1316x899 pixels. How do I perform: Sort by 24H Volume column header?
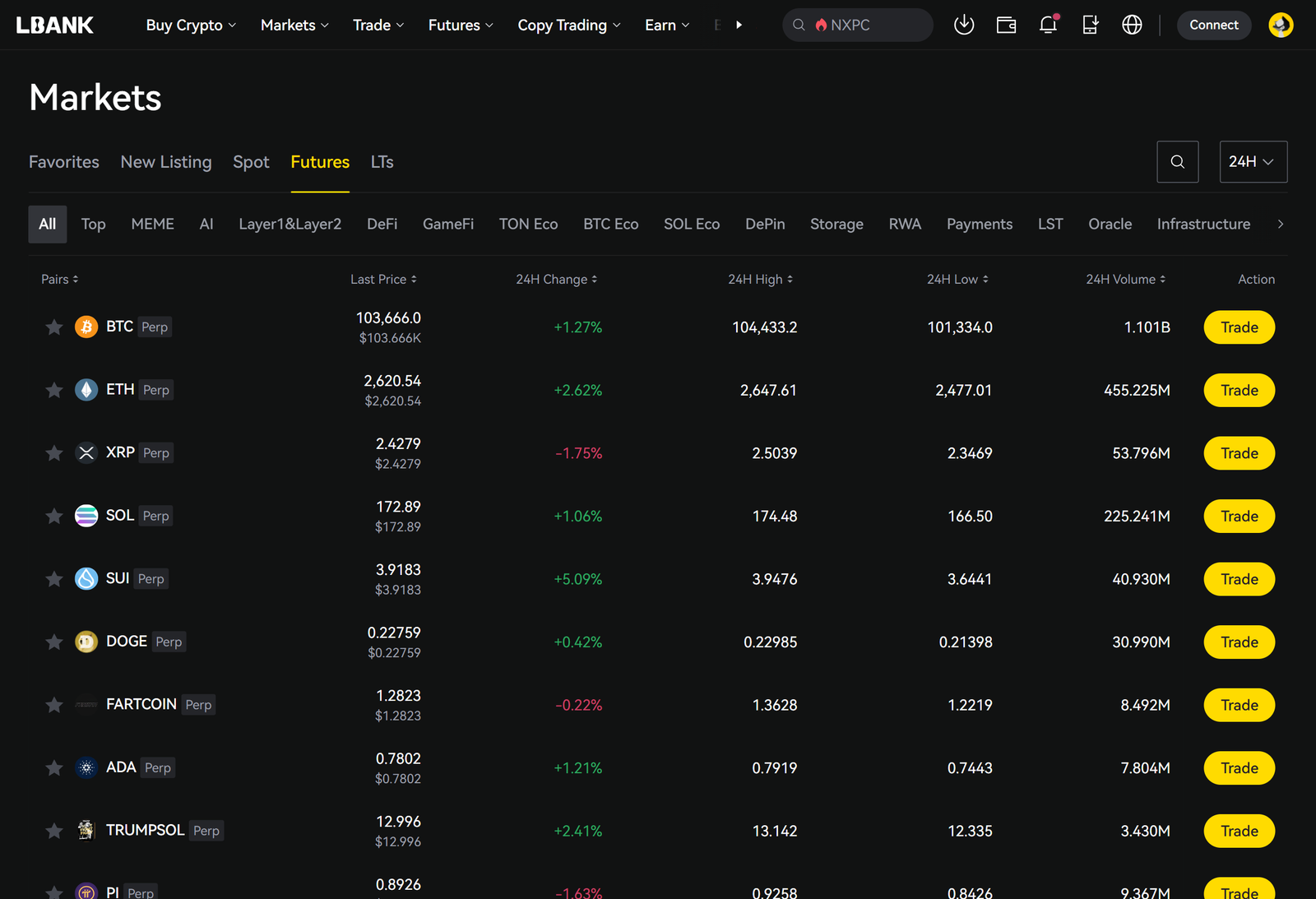(1125, 280)
